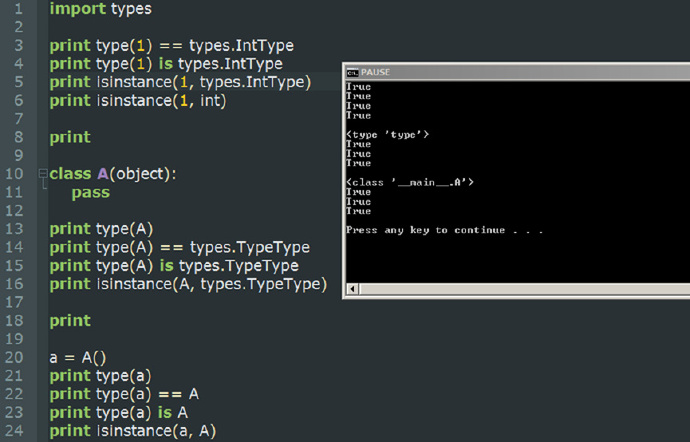The width and height of the screenshot is (690, 442).
Task: Click line number 24 in the gutter
Action: point(14,431)
